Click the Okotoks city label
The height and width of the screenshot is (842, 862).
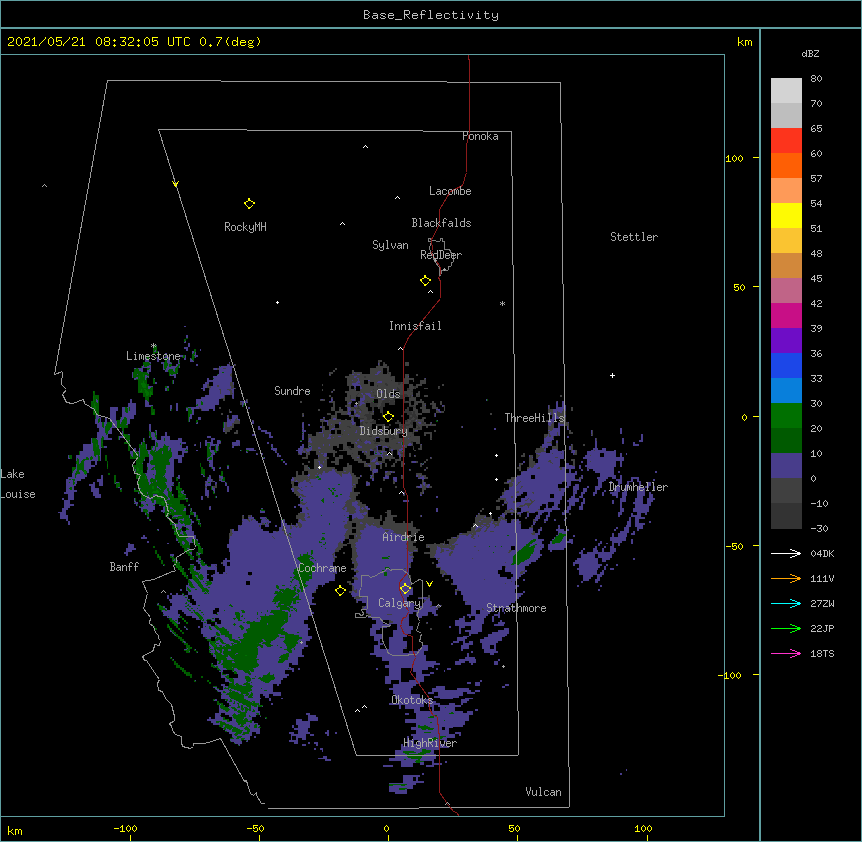(x=412, y=700)
